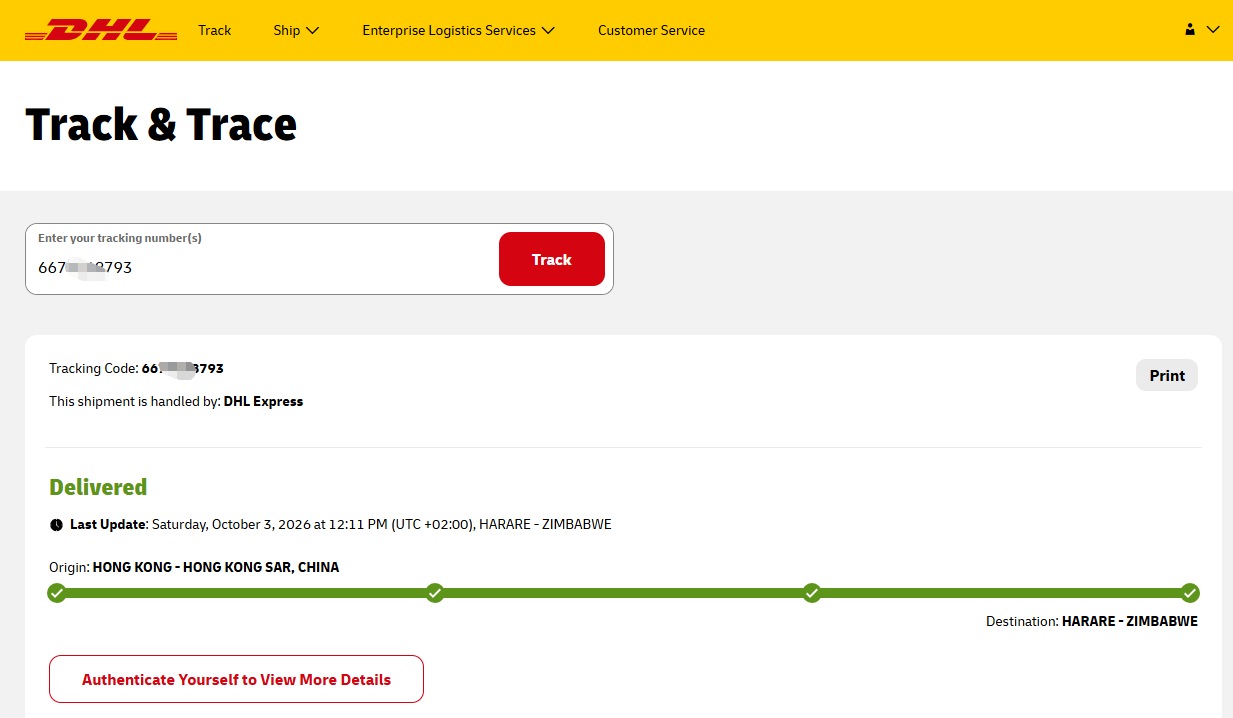Go to Customer Service
The image size is (1233, 718).
pyautogui.click(x=651, y=30)
